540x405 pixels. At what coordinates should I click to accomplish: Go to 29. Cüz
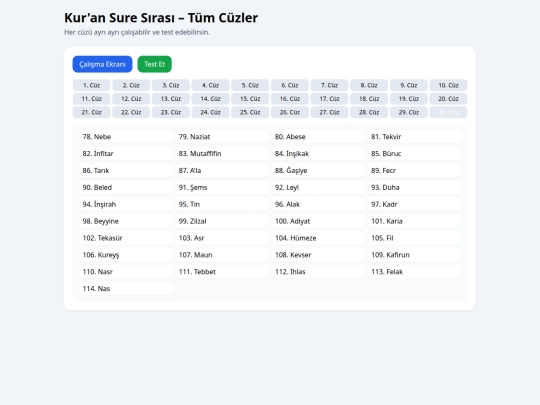point(409,112)
